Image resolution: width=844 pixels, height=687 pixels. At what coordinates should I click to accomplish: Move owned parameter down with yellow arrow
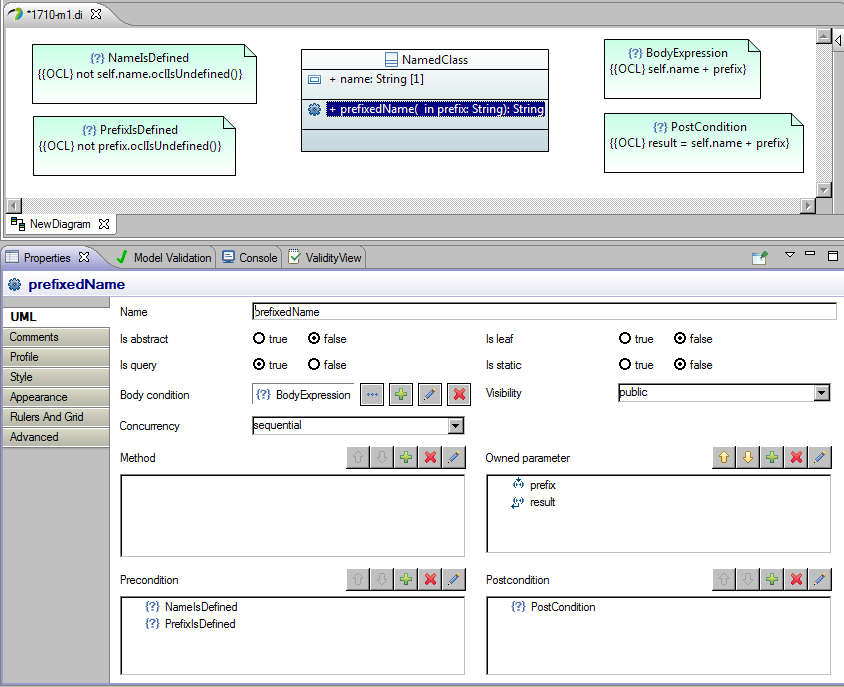(x=748, y=458)
